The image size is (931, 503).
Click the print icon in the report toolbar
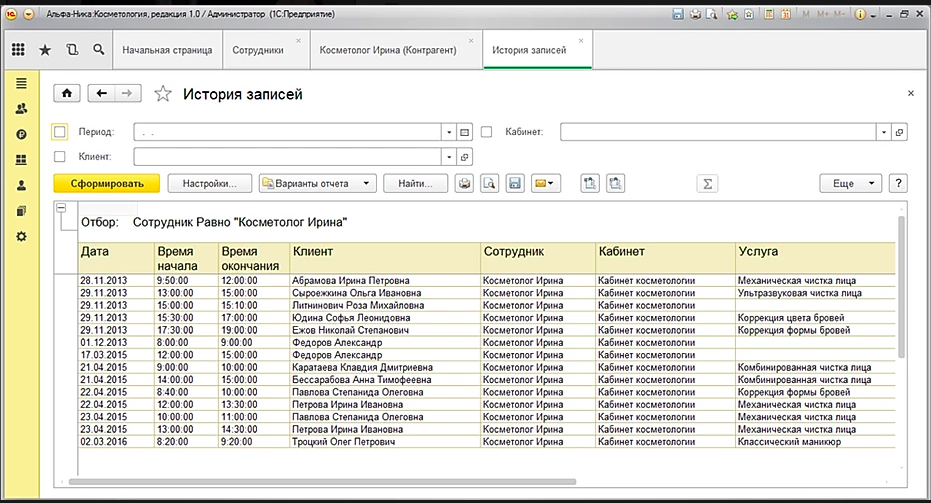click(x=464, y=183)
